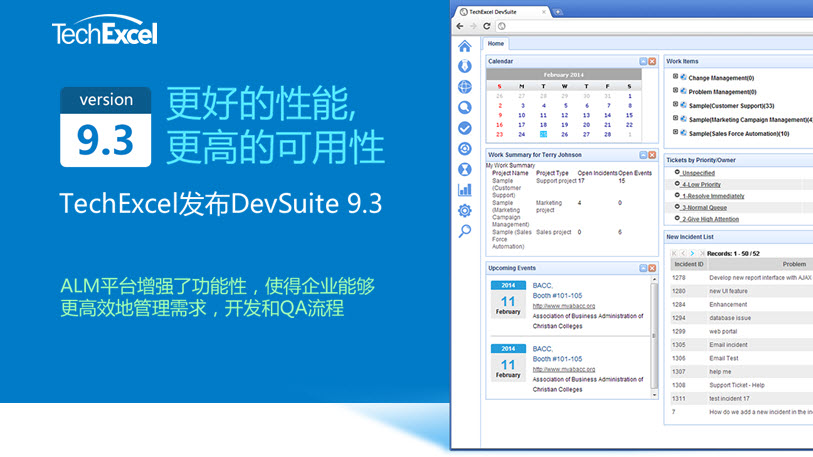Jump to last page of incident records

click(x=702, y=253)
